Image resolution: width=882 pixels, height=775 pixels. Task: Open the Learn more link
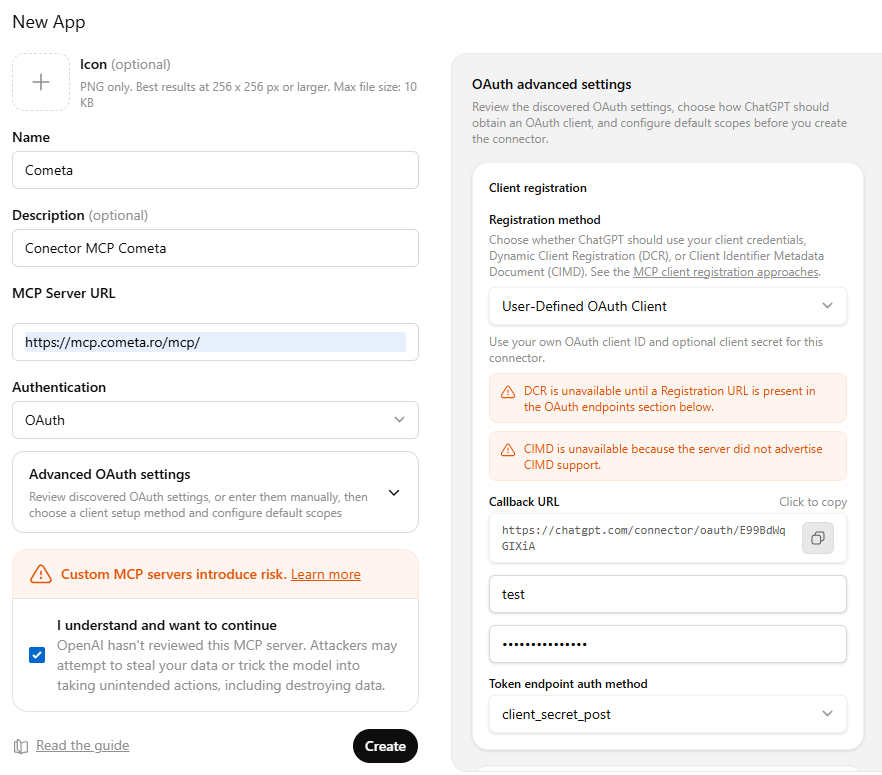coord(326,574)
